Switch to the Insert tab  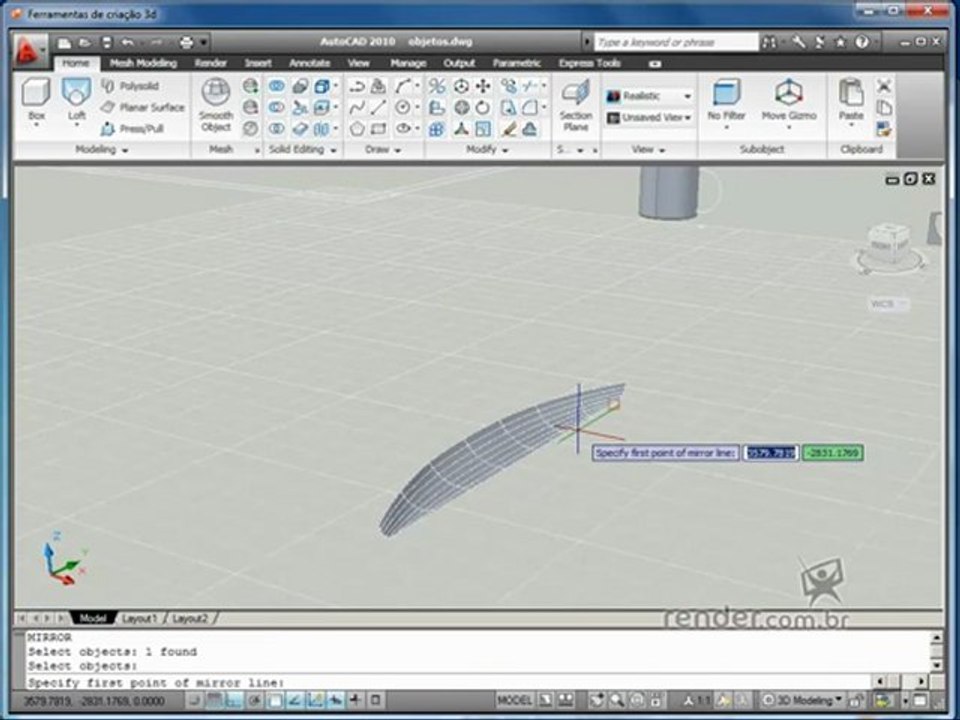coord(258,63)
